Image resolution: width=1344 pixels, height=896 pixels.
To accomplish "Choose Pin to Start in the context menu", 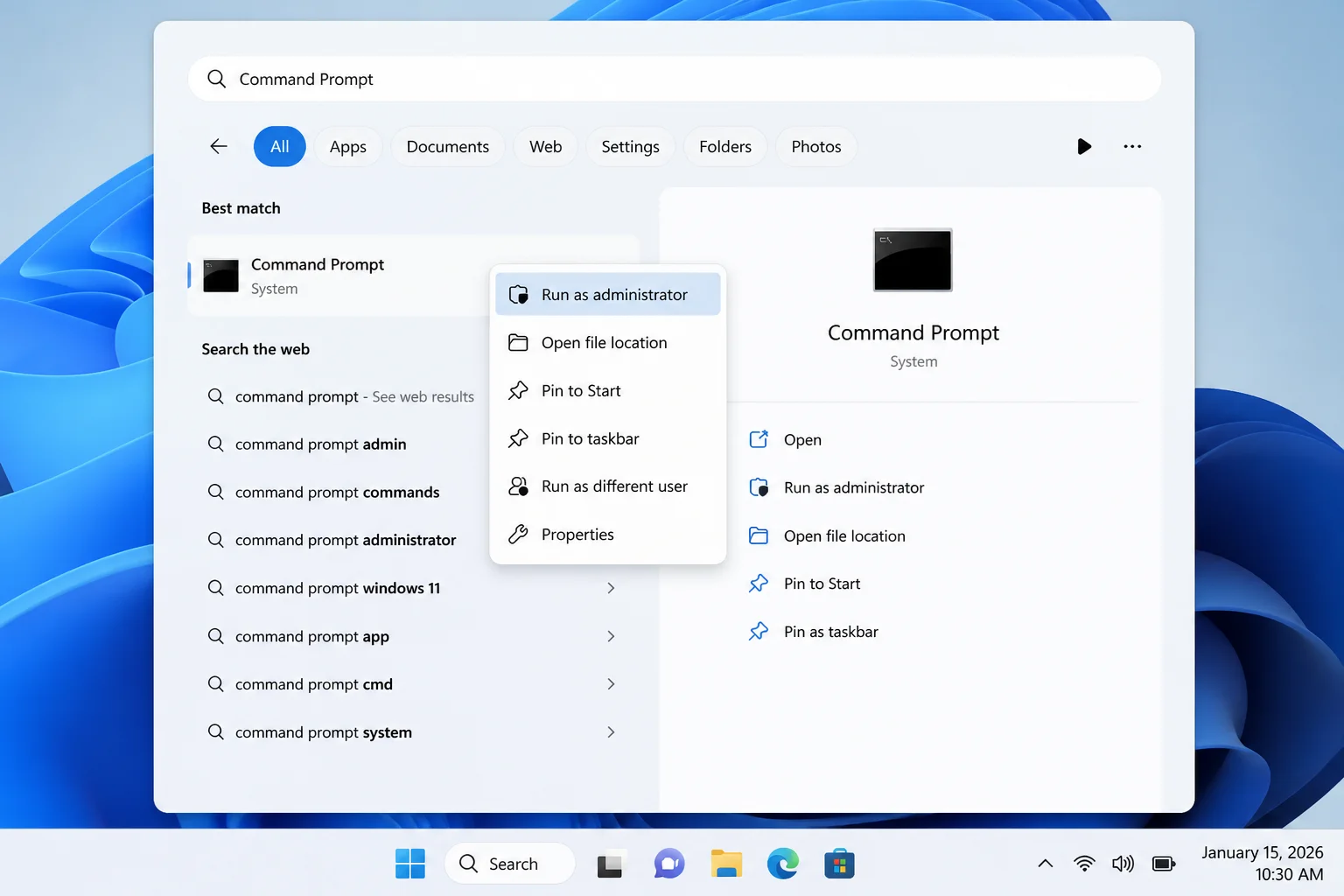I will (x=608, y=390).
